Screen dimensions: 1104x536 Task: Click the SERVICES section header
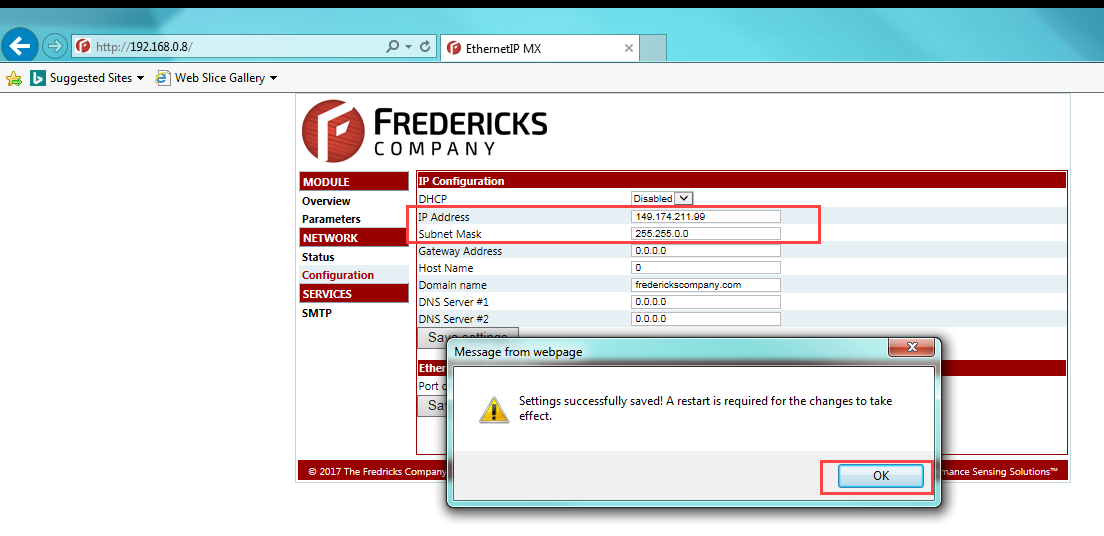[354, 294]
